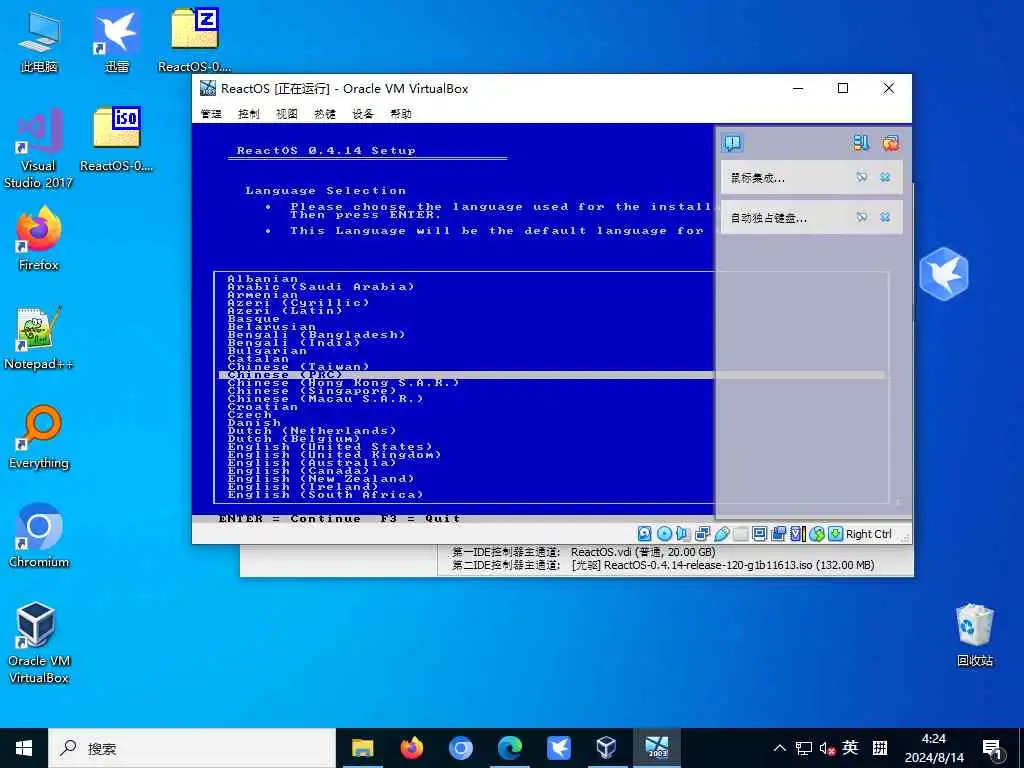Click the Windows Start button
1024x768 pixels.
24,748
